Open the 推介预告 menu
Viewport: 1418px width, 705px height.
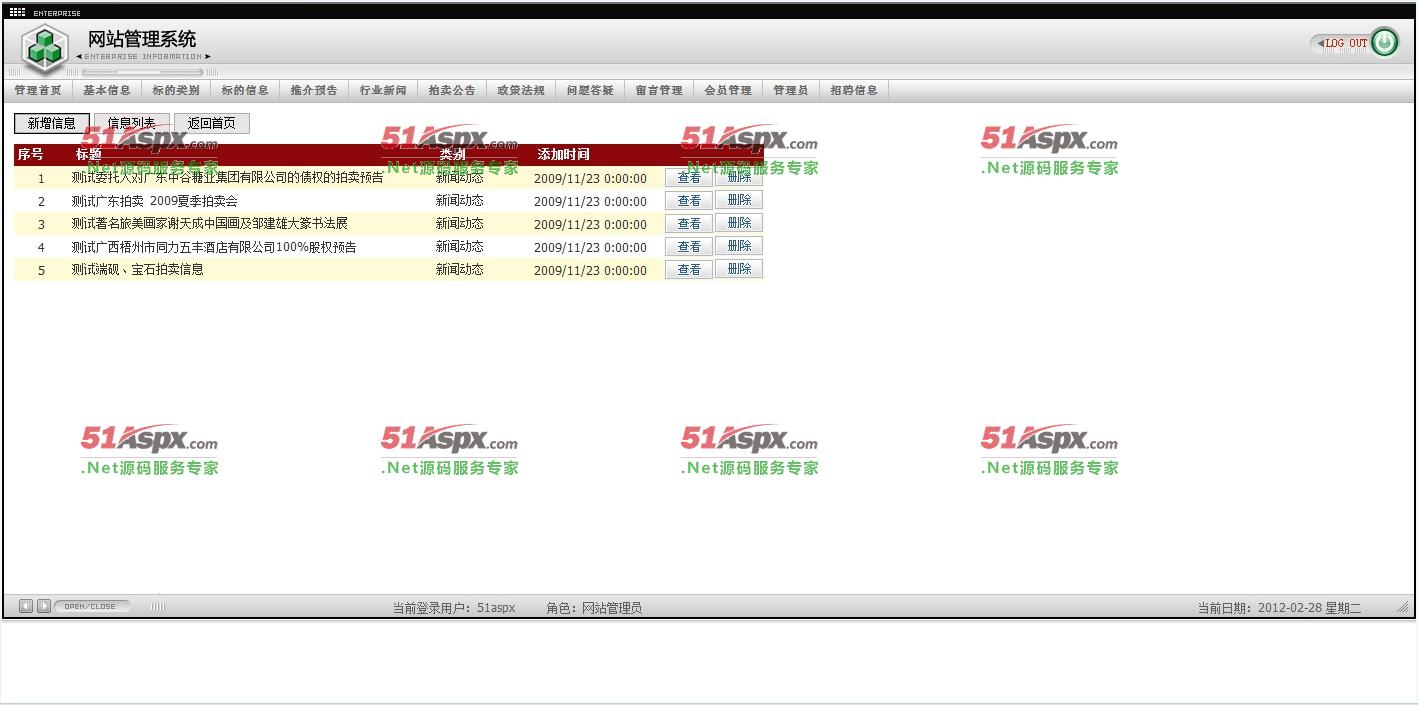click(314, 90)
